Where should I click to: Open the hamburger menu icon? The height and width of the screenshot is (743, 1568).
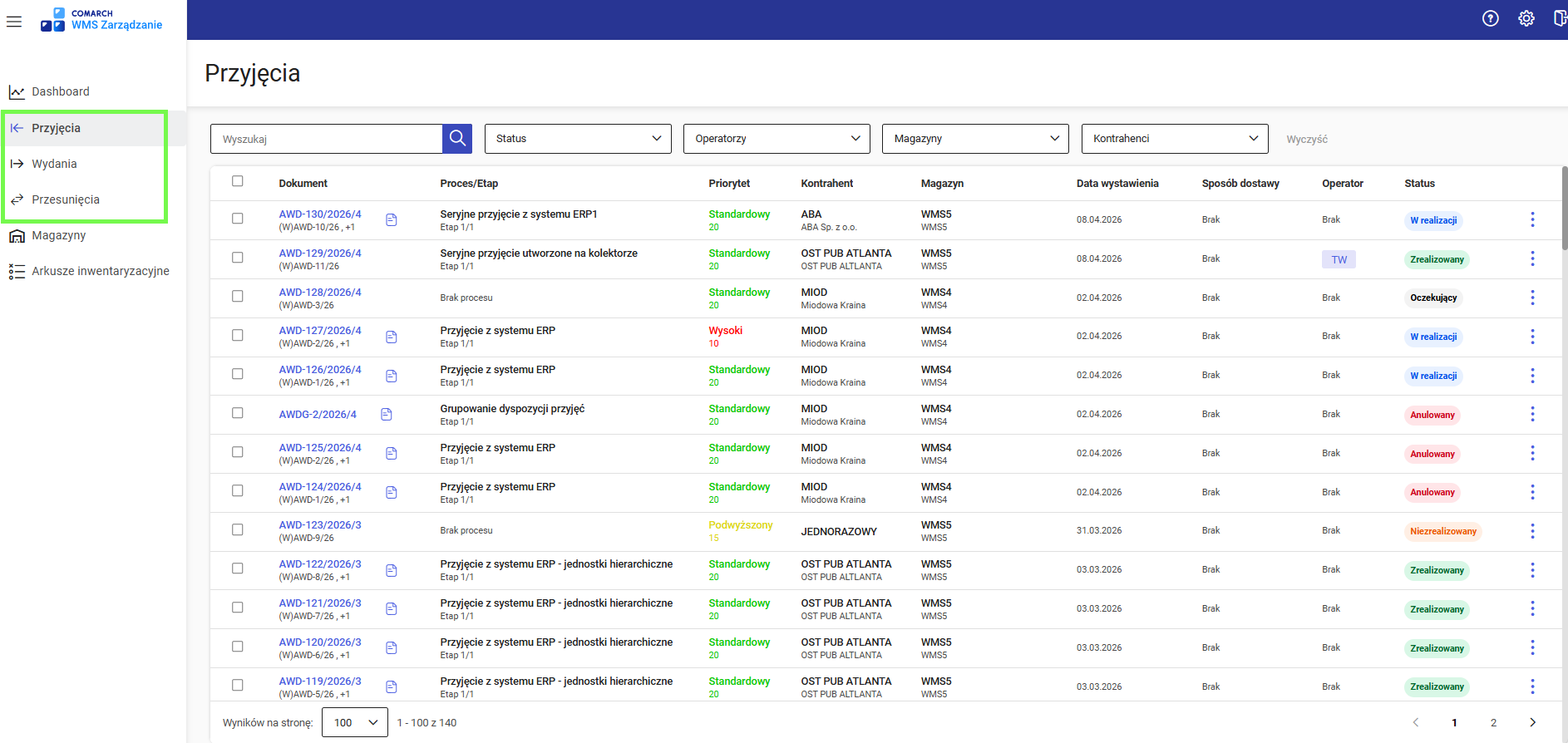[x=14, y=22]
